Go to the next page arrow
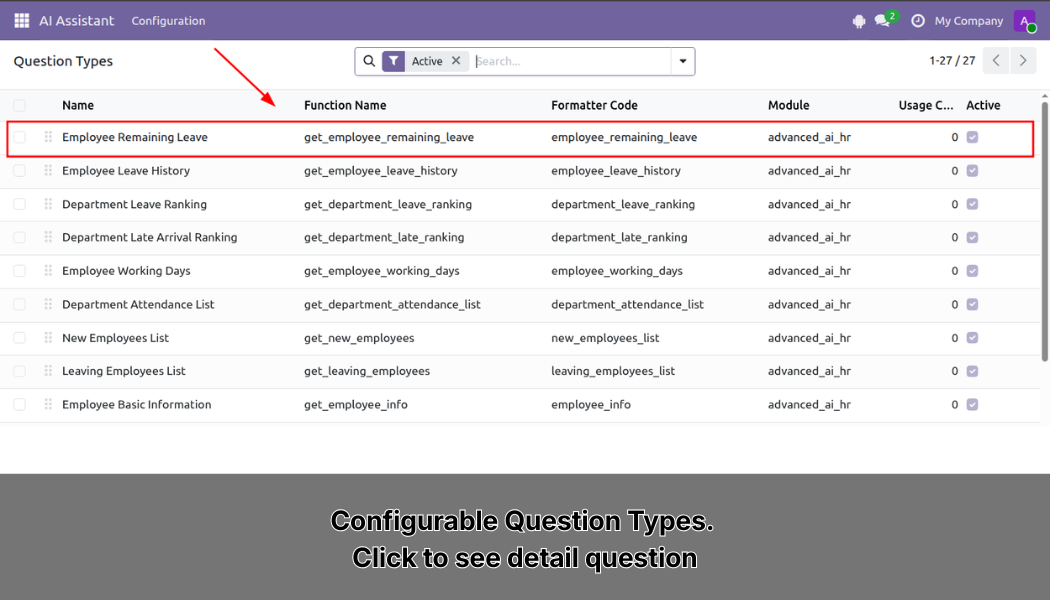 coord(1023,61)
